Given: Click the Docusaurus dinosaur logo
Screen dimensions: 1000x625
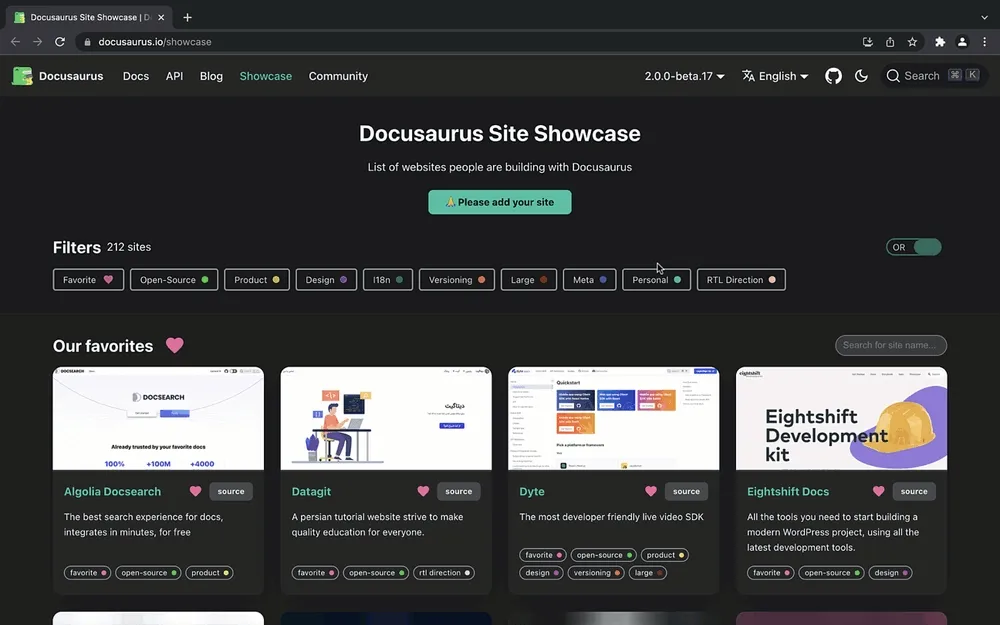Looking at the screenshot, I should point(22,76).
